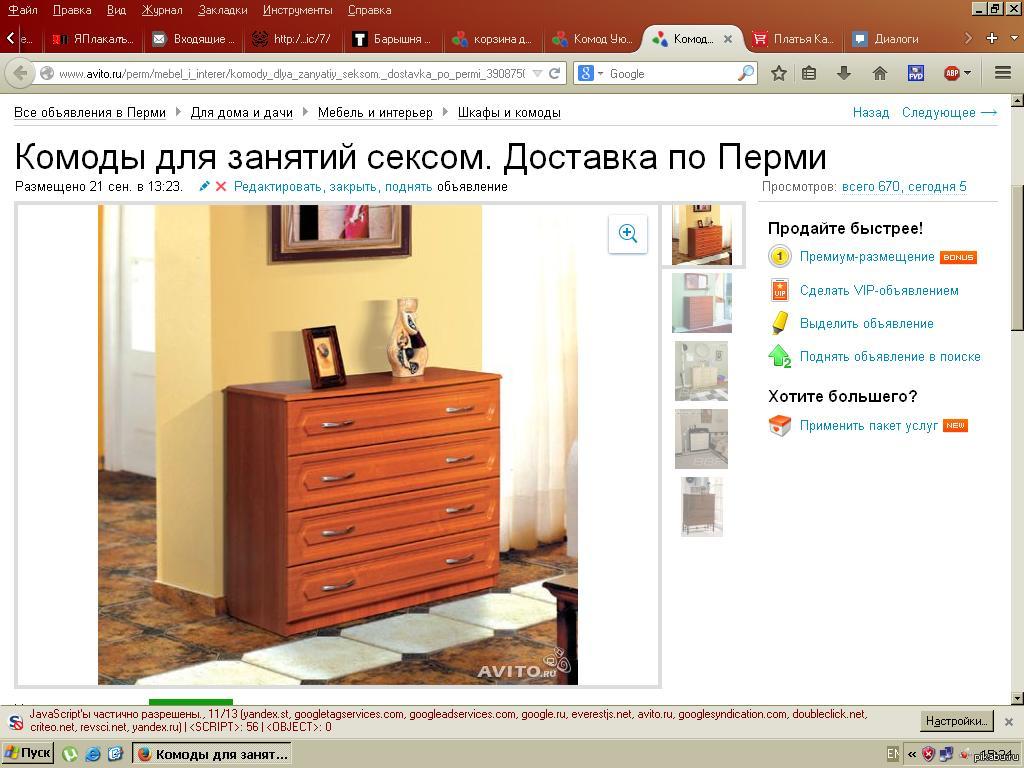Click the red X delete icon beside the pencil
Screen dimensions: 1024x768
pos(221,187)
